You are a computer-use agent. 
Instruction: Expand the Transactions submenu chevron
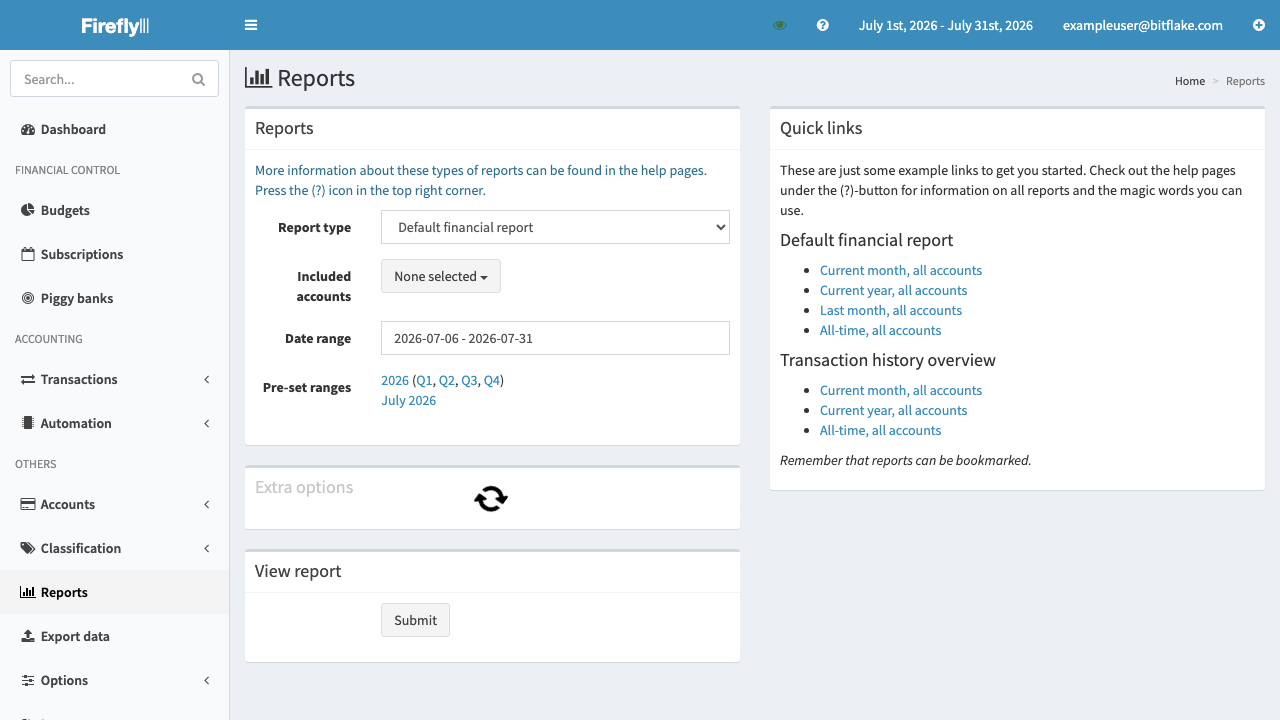pos(207,379)
